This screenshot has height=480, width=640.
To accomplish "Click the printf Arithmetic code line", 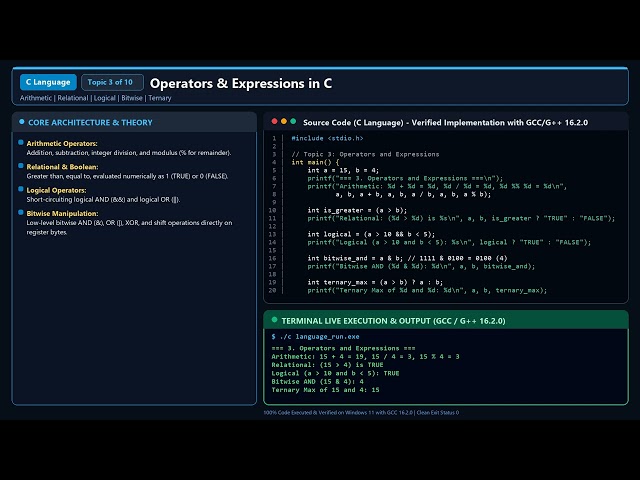I will point(437,186).
